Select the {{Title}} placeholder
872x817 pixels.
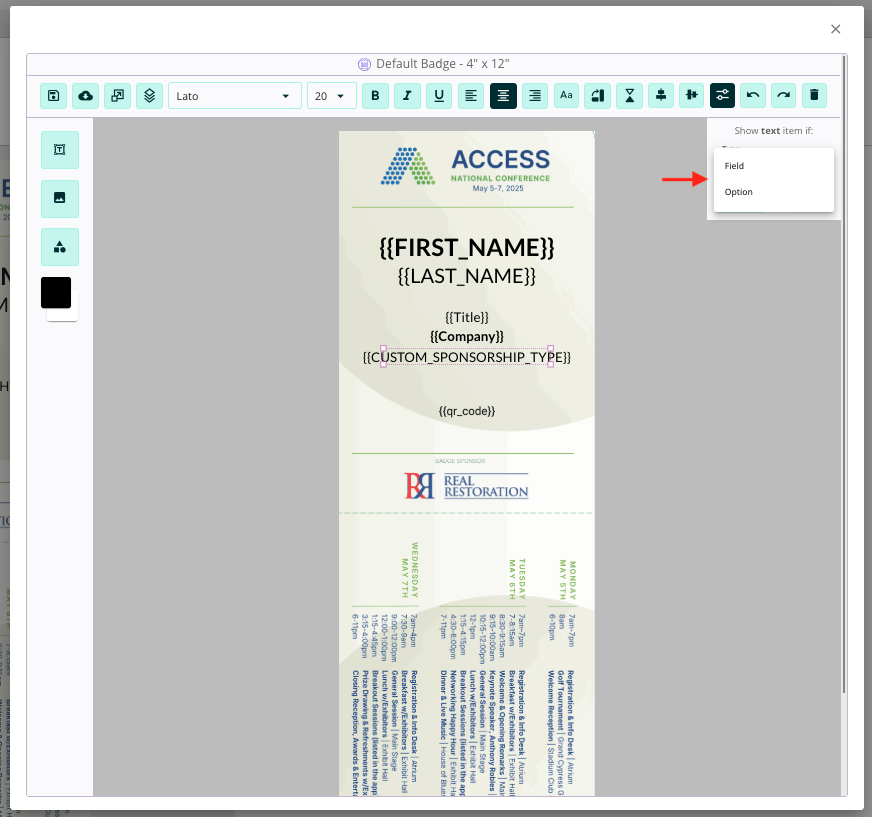(467, 318)
